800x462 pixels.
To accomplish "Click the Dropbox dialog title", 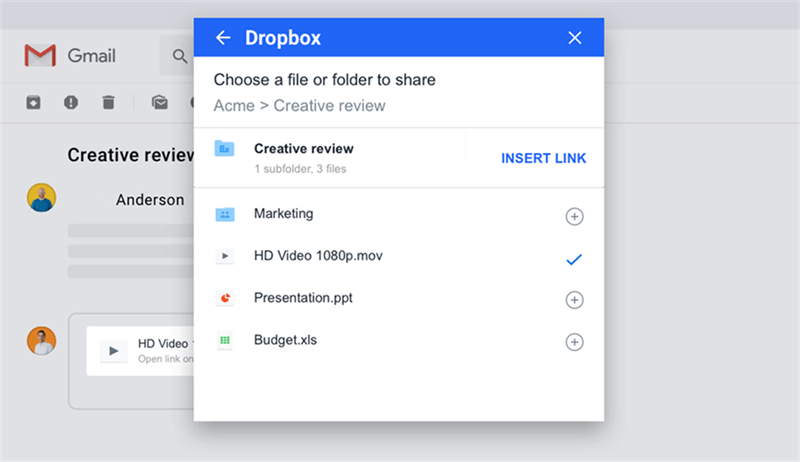I will (283, 38).
